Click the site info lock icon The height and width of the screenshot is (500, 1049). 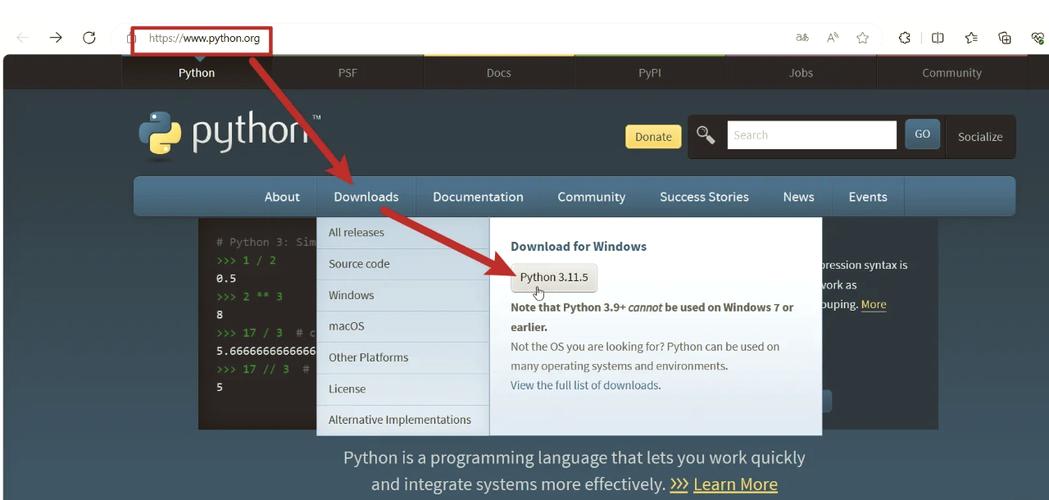pos(132,39)
